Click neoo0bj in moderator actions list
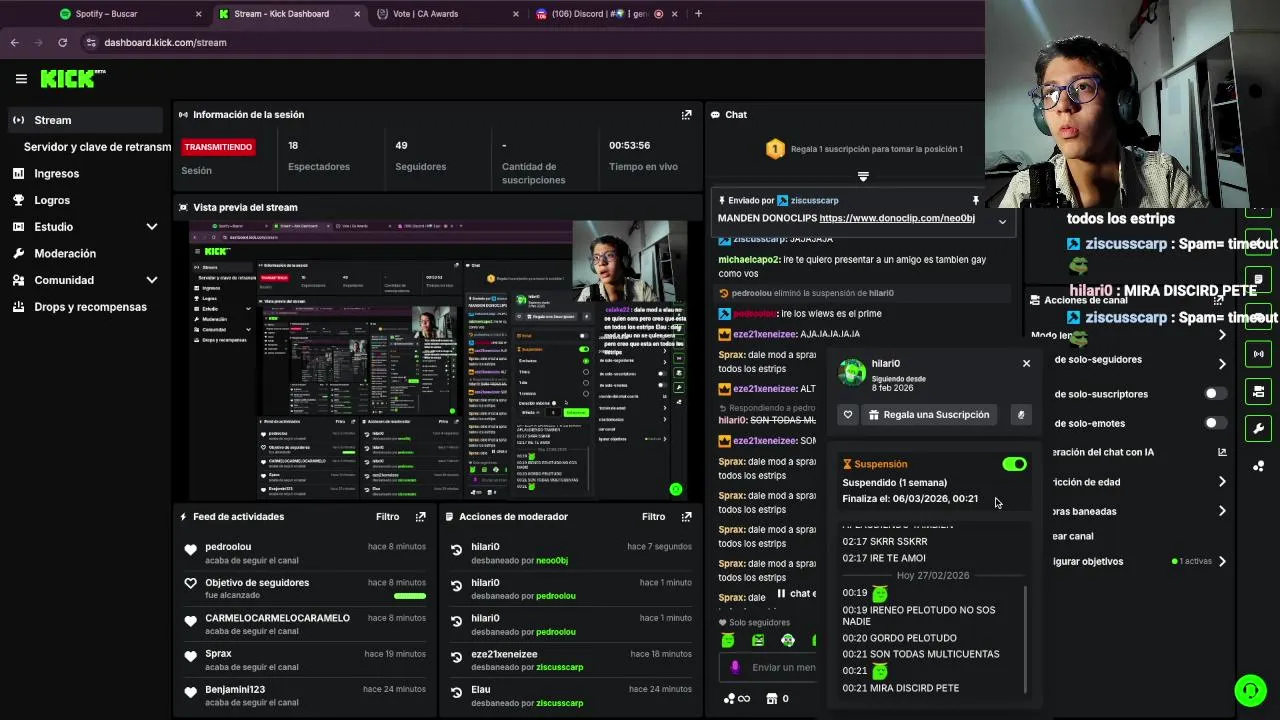 551,561
